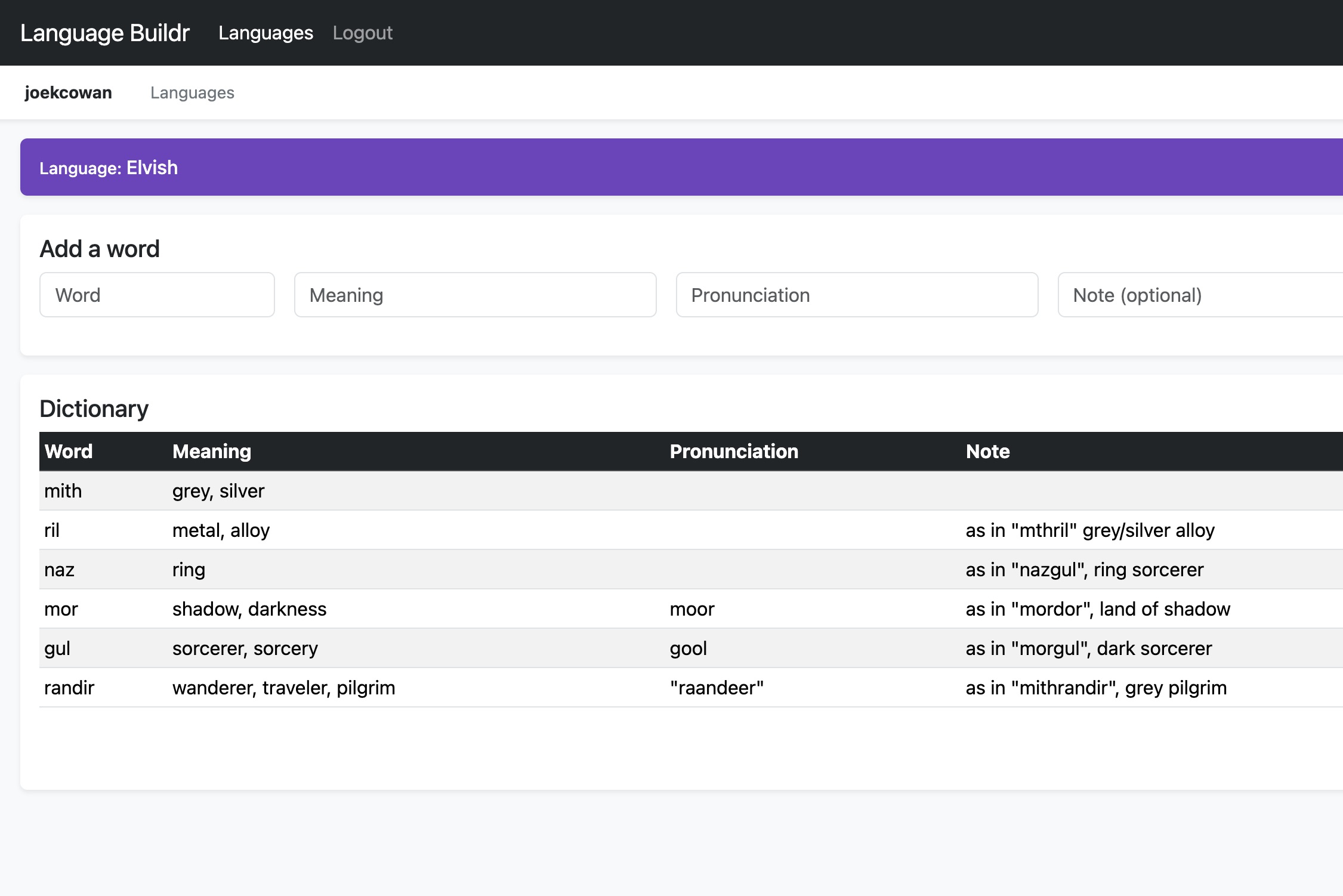Click the naz word row
The image size is (1343, 896).
click(x=59, y=570)
